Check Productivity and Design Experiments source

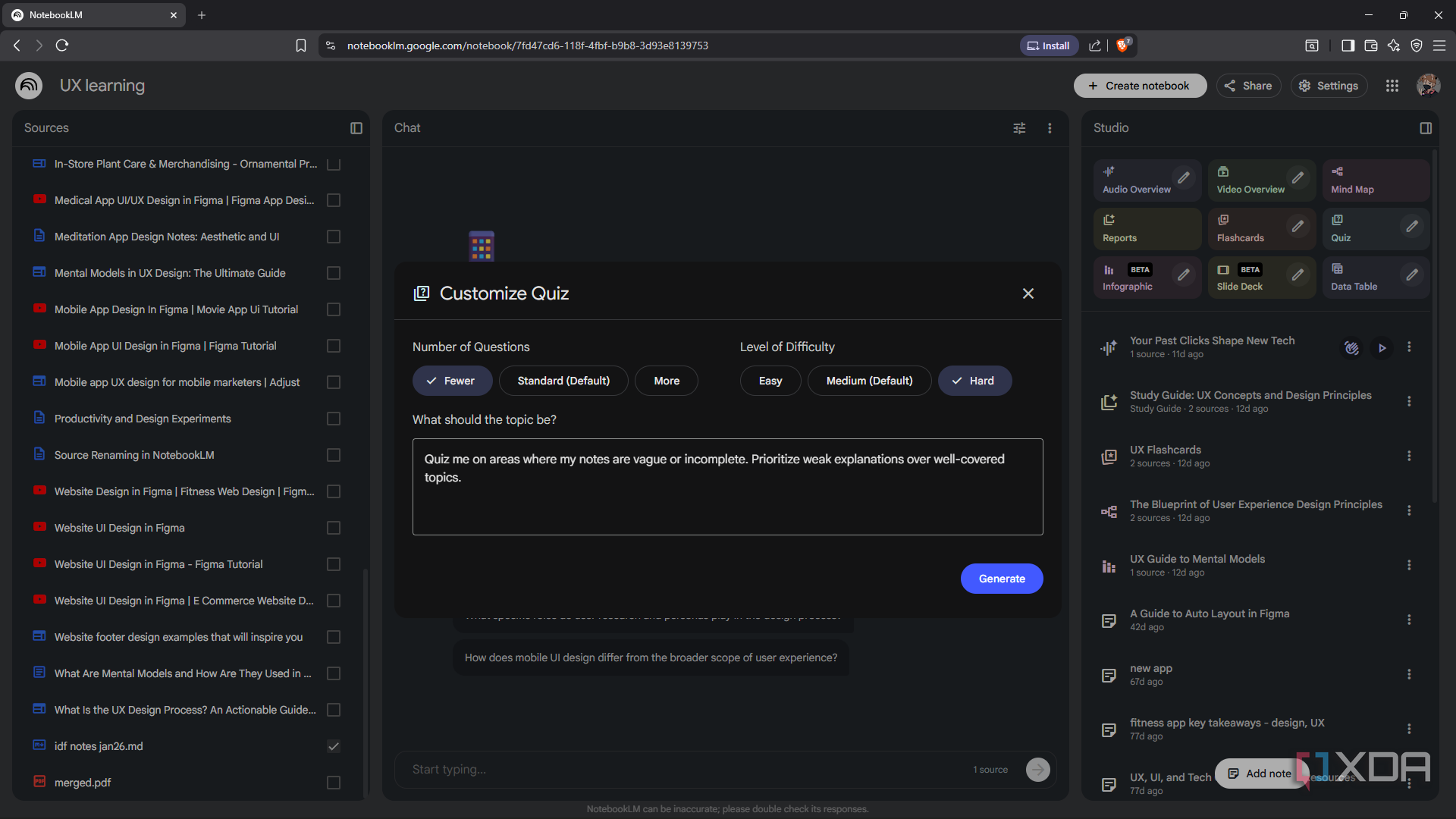[333, 419]
